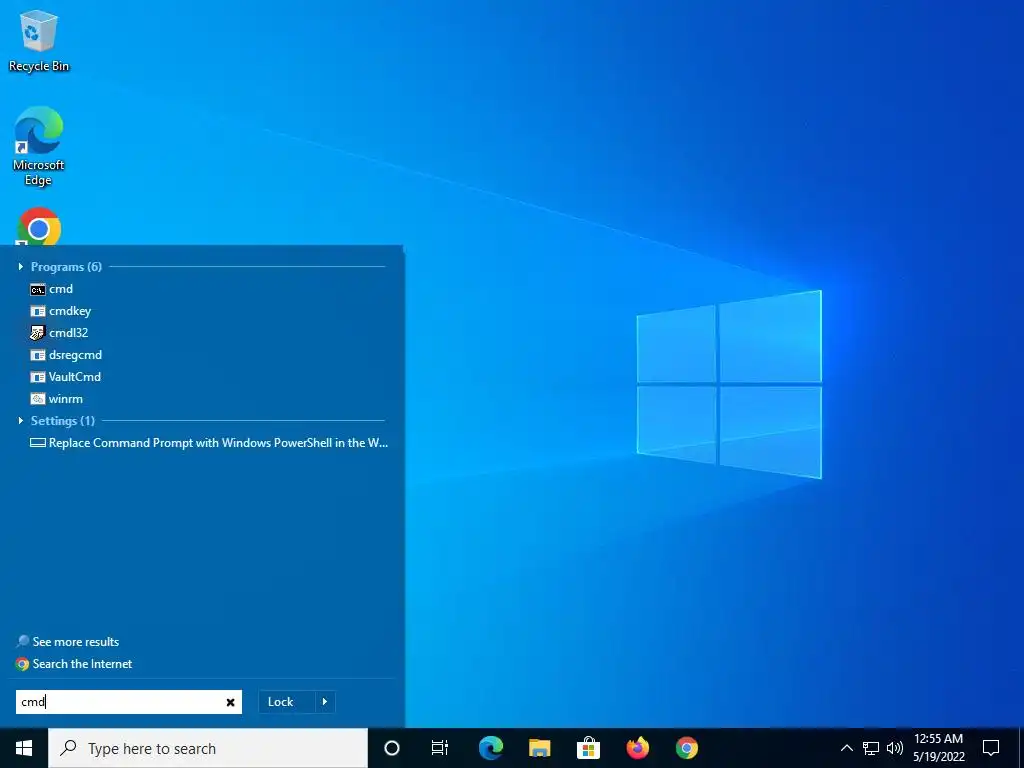This screenshot has width=1024, height=768.
Task: Open File Explorer from the taskbar
Action: pos(539,748)
